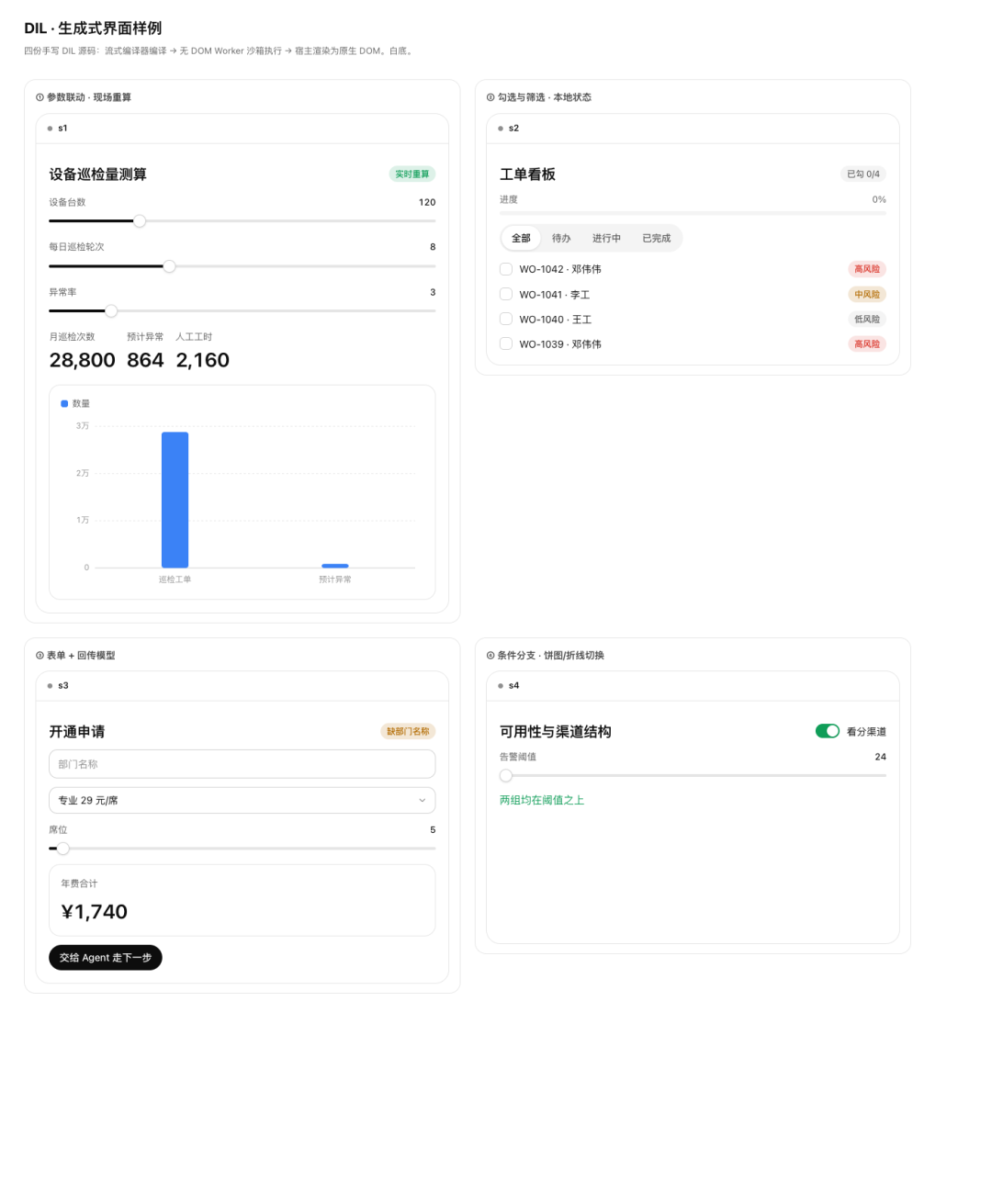Click the s4 status dot
992x1204 pixels.
click(501, 686)
